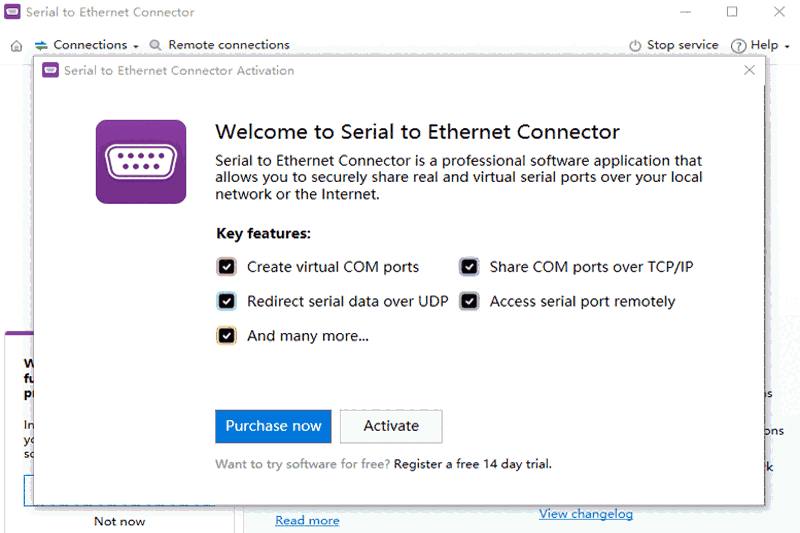The width and height of the screenshot is (800, 533).
Task: Uncheck Share COM ports over TCP/IP
Action: [x=469, y=267]
